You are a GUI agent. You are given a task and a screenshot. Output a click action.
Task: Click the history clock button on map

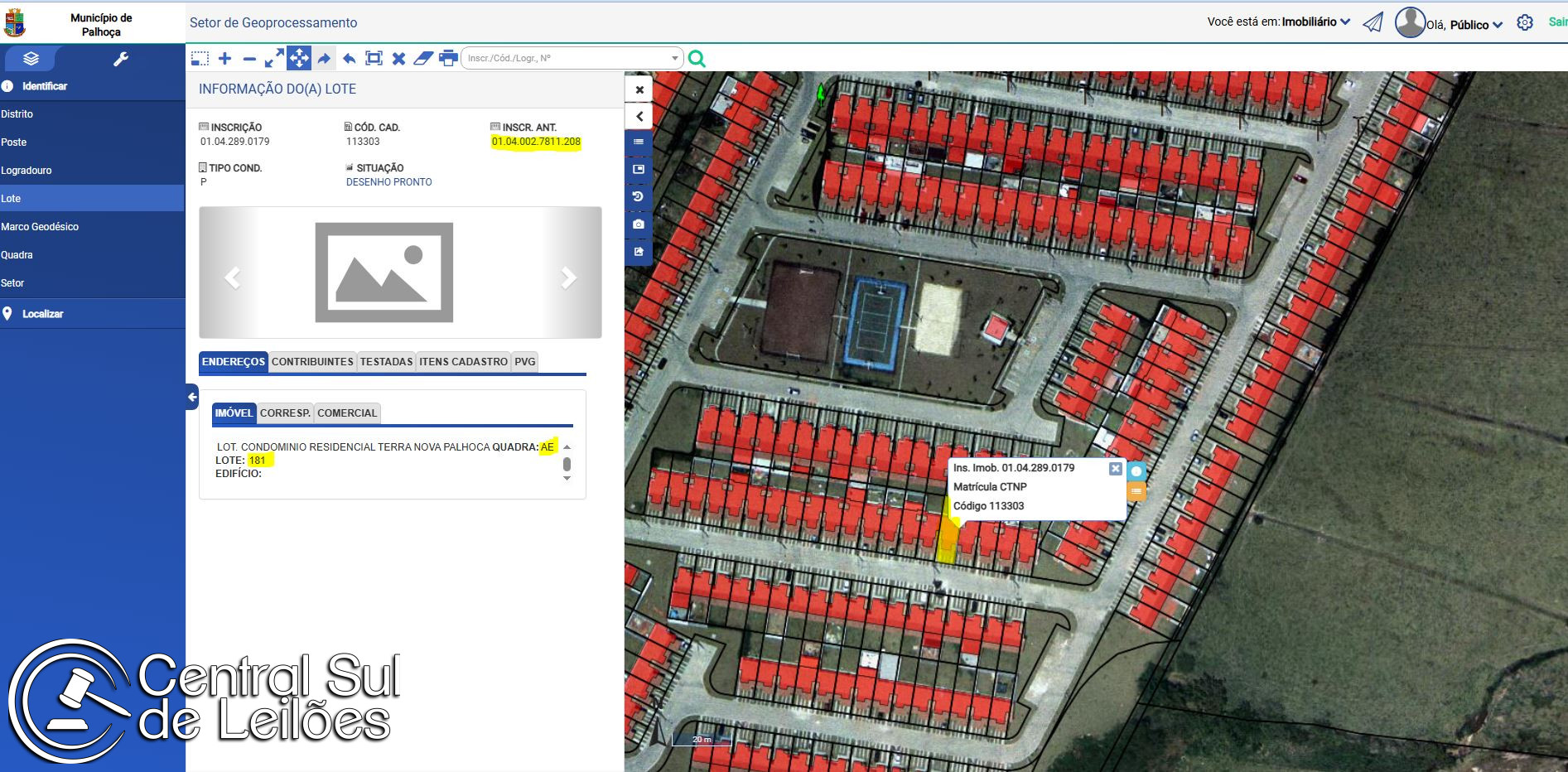639,196
